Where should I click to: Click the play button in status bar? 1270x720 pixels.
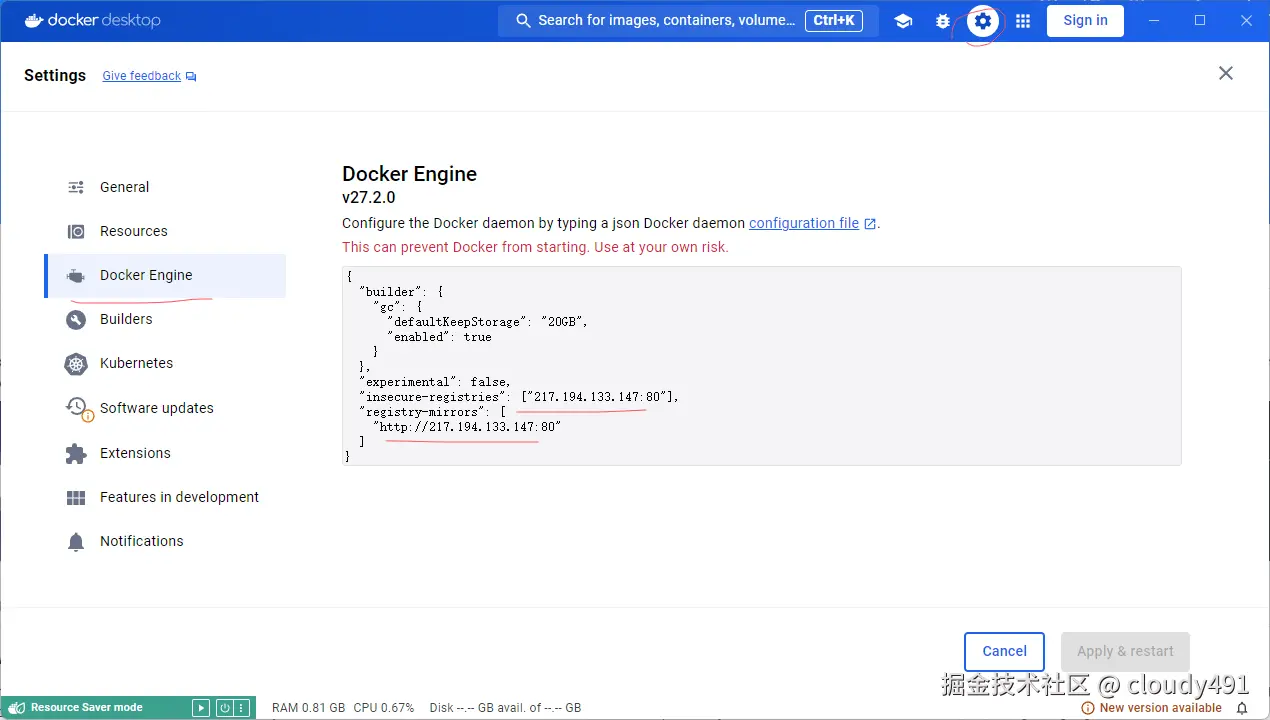tap(201, 707)
